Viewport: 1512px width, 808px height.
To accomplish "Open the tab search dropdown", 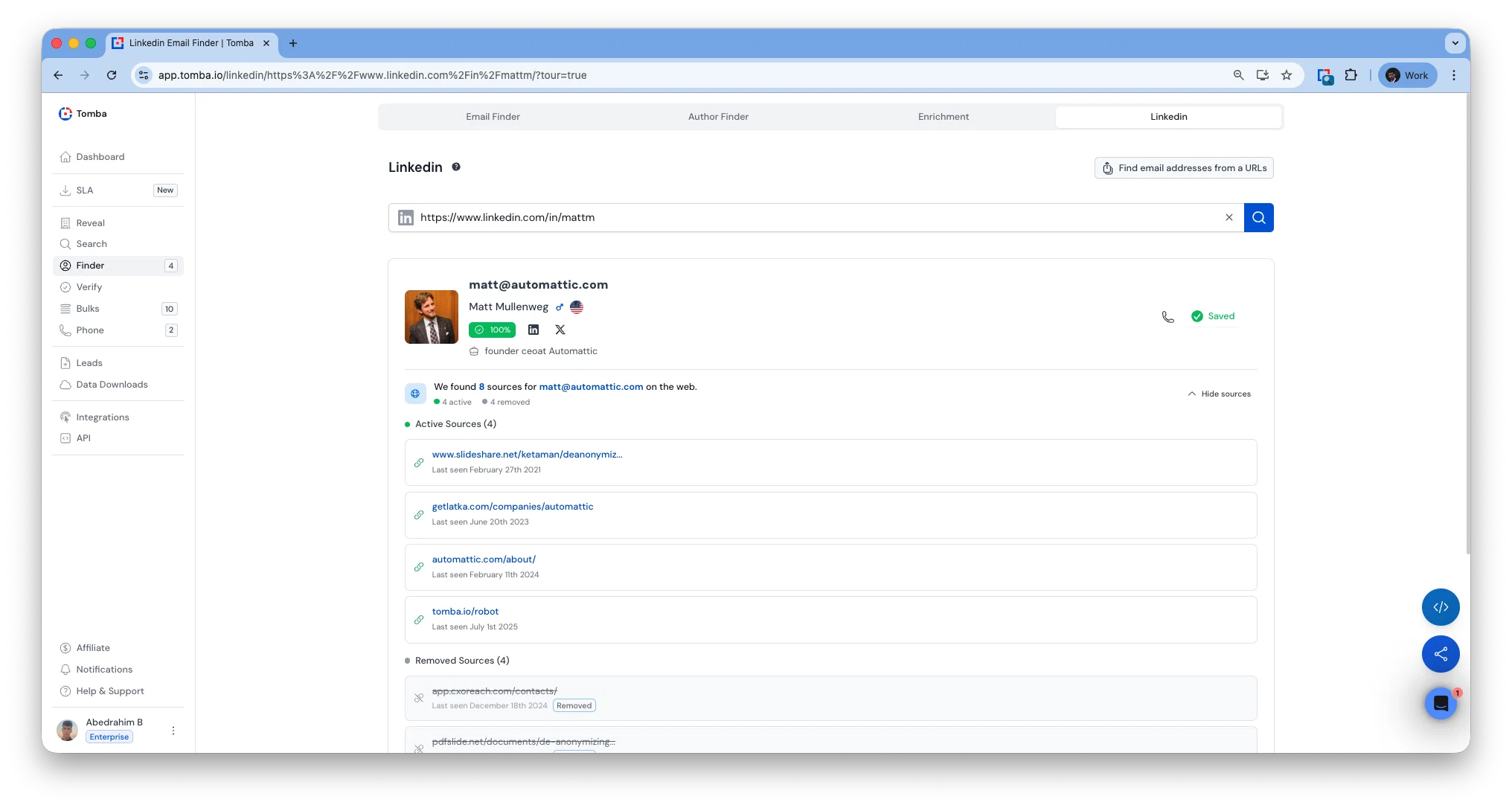I will 1455,43.
